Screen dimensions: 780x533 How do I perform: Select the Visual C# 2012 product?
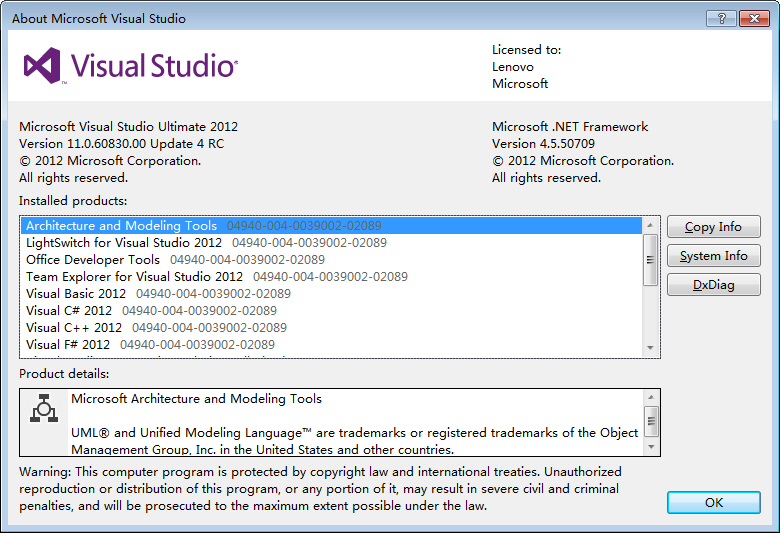click(x=69, y=311)
